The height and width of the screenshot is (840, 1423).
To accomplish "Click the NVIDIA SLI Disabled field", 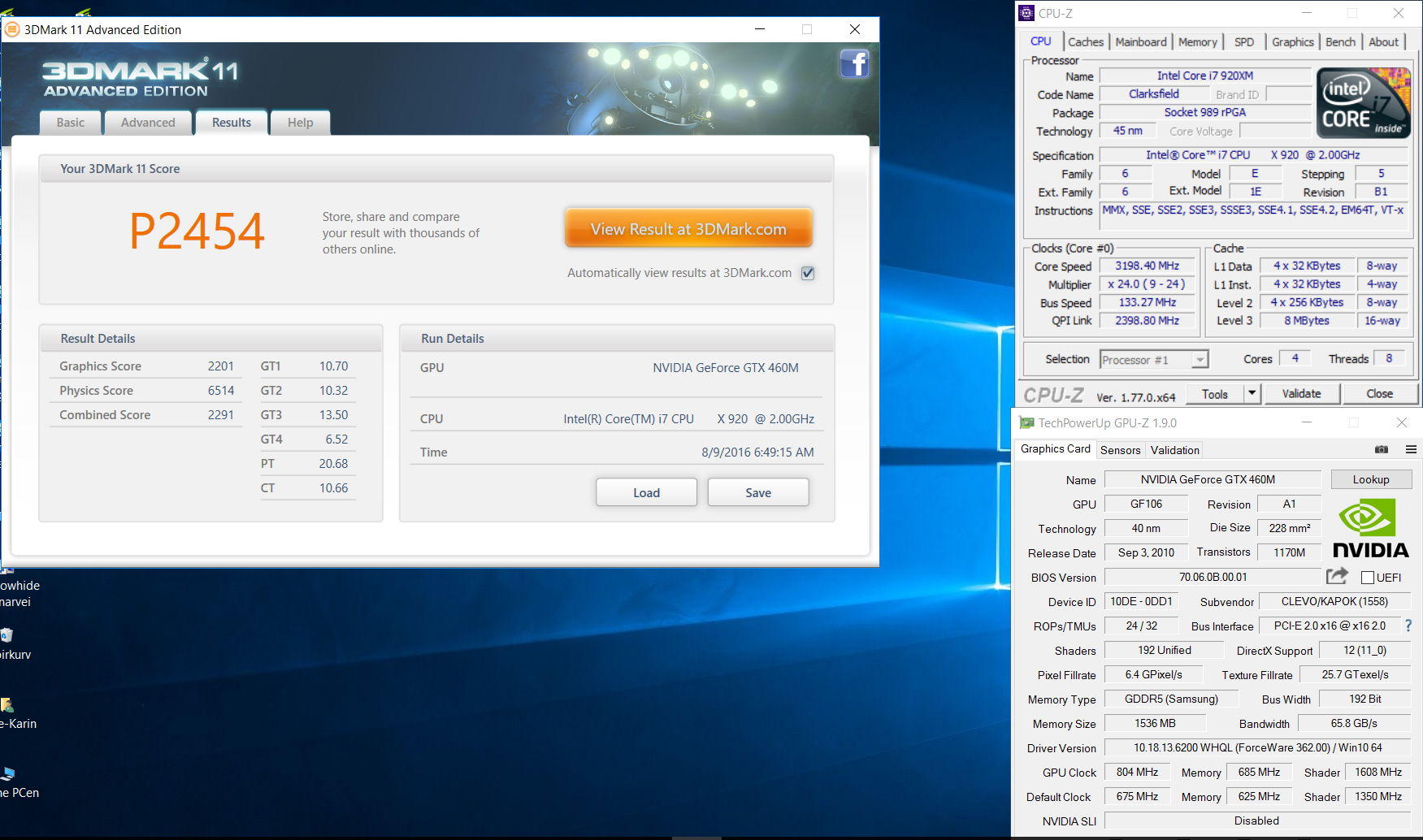I will 1258,821.
